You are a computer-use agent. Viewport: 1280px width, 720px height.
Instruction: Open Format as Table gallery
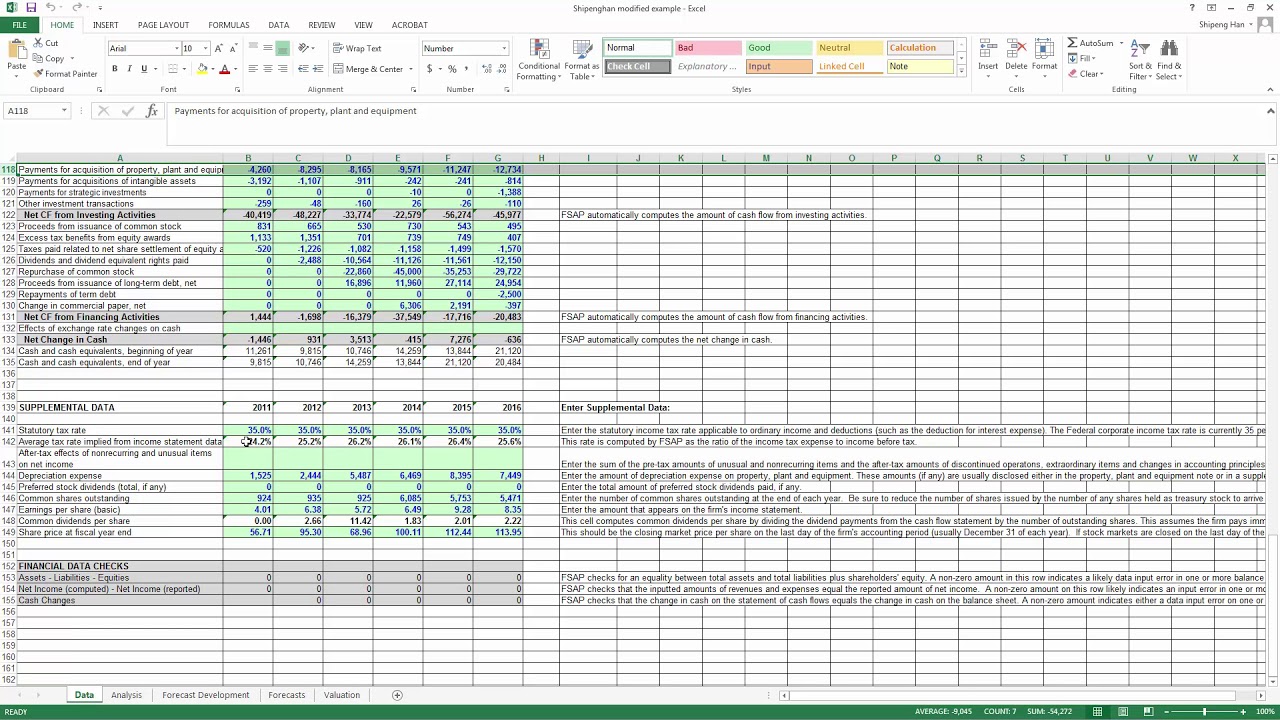[x=581, y=60]
